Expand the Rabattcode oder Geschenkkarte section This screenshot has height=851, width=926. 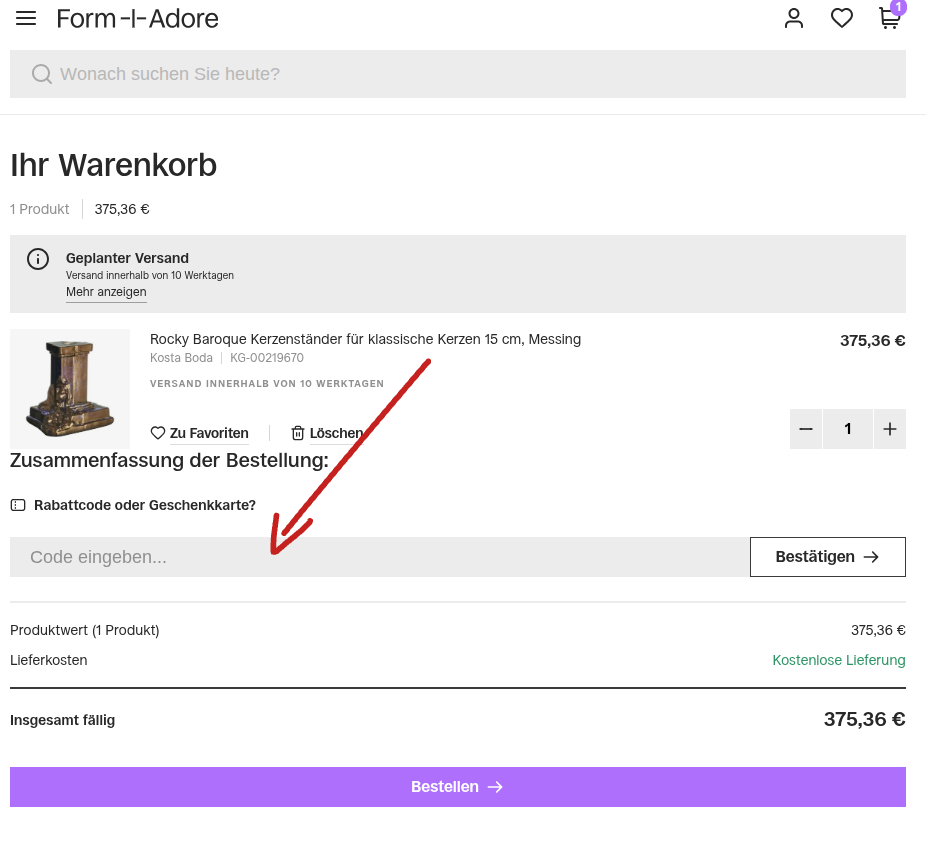[145, 505]
